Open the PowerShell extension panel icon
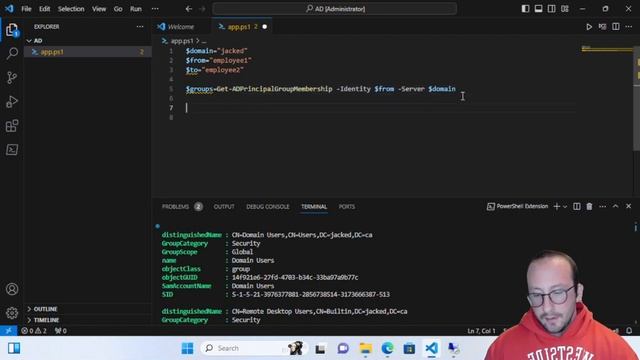Screen dimensions: 640x360 point(12,150)
